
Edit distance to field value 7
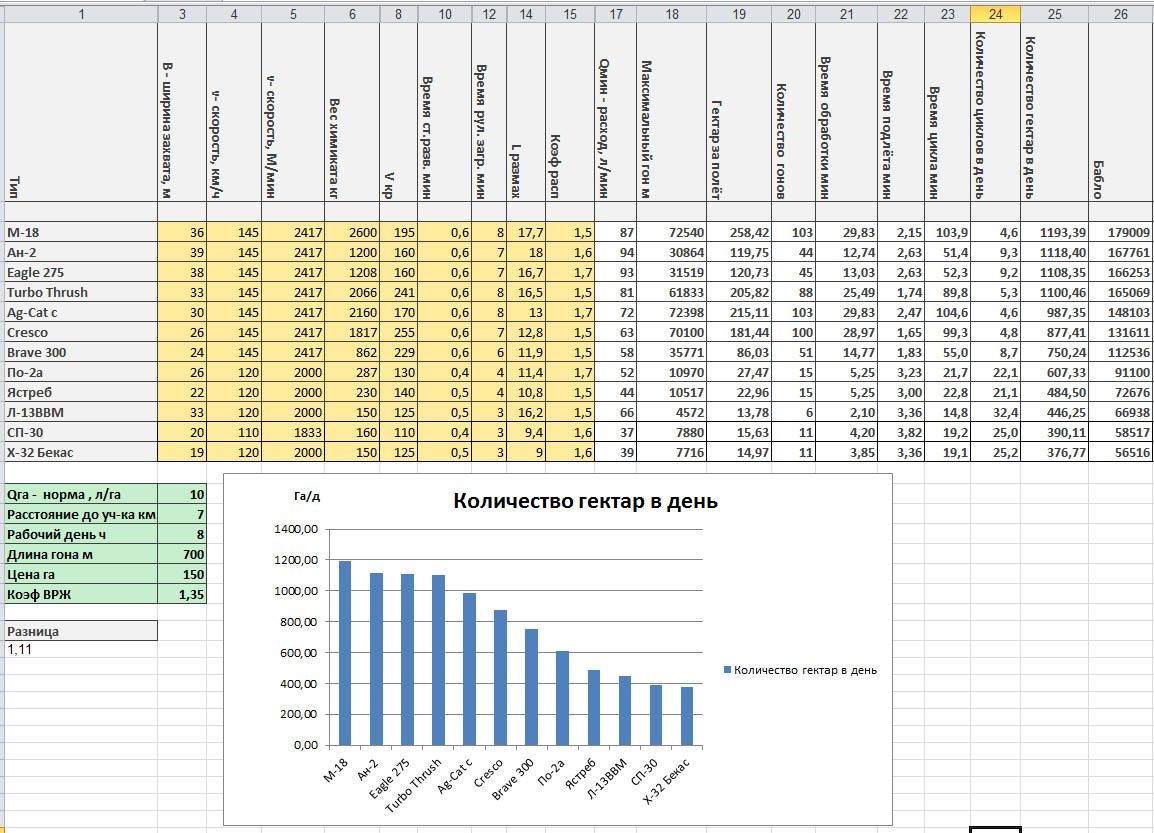tap(182, 514)
